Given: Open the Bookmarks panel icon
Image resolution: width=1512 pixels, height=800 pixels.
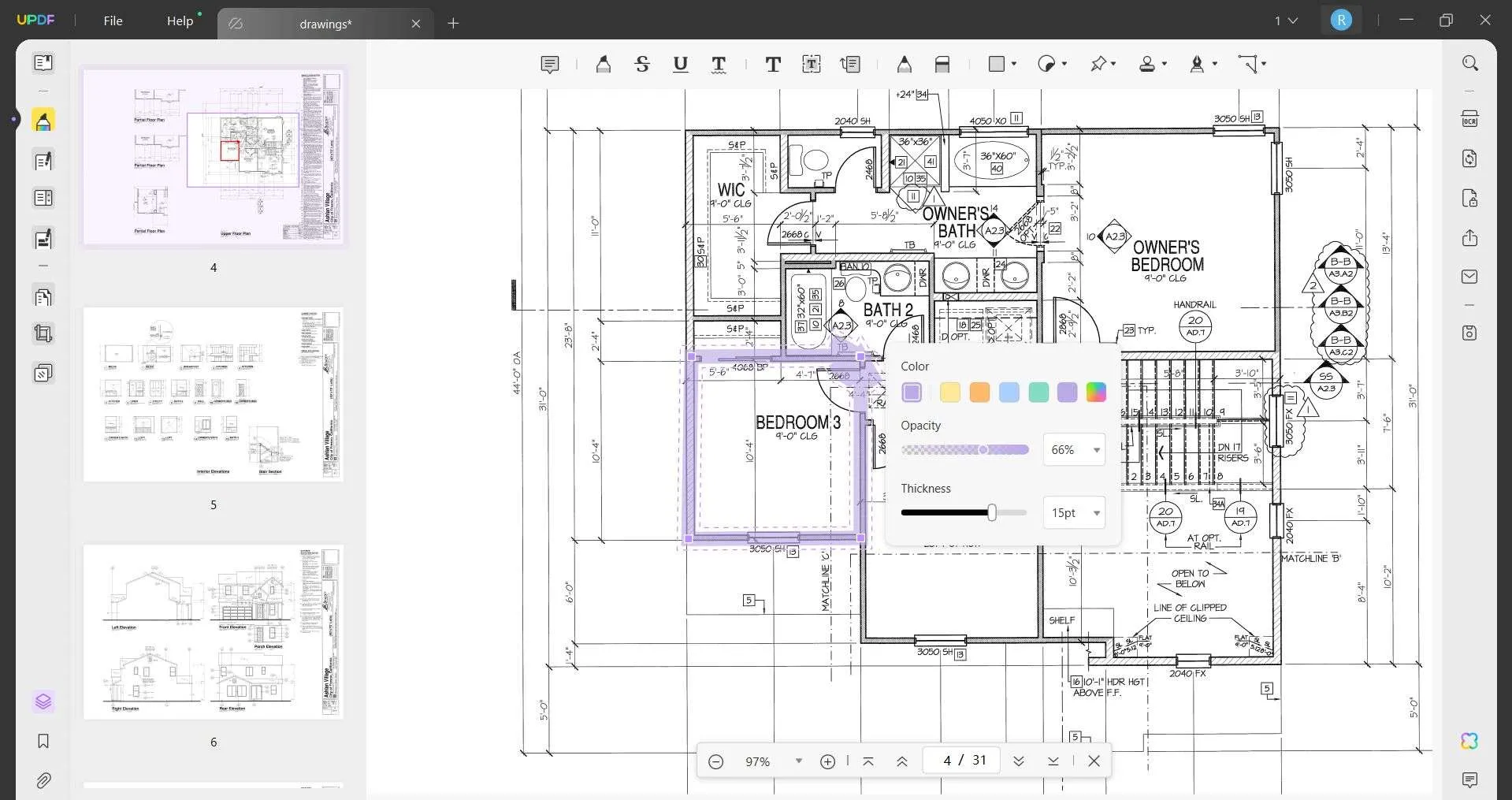Looking at the screenshot, I should tap(43, 741).
